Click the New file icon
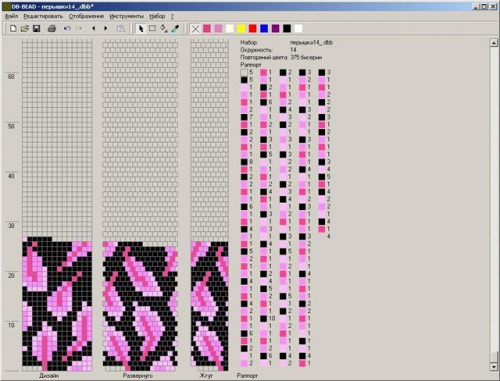500x381 pixels. [13, 29]
